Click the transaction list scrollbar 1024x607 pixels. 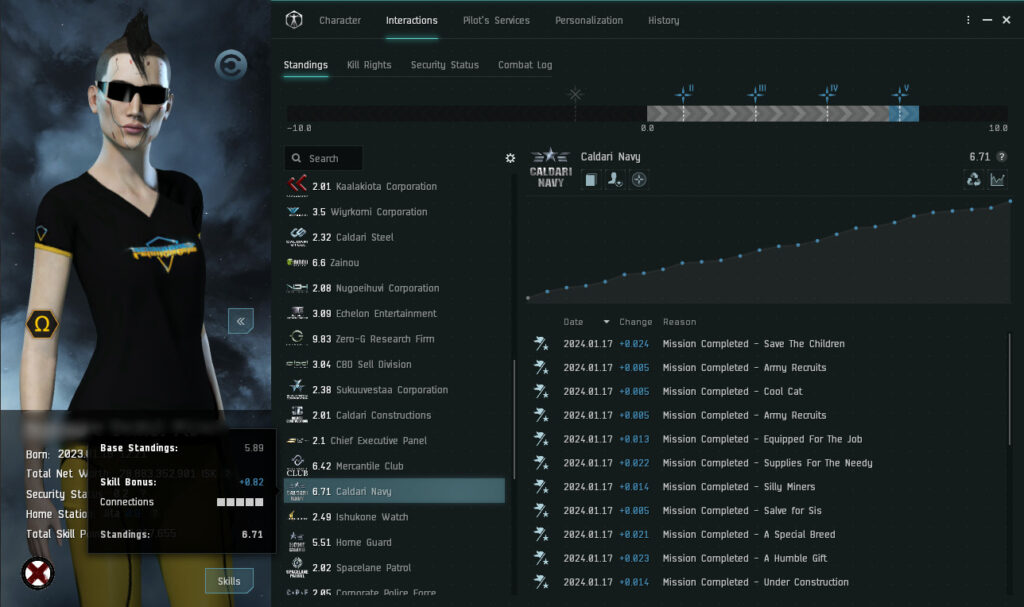coord(1010,389)
